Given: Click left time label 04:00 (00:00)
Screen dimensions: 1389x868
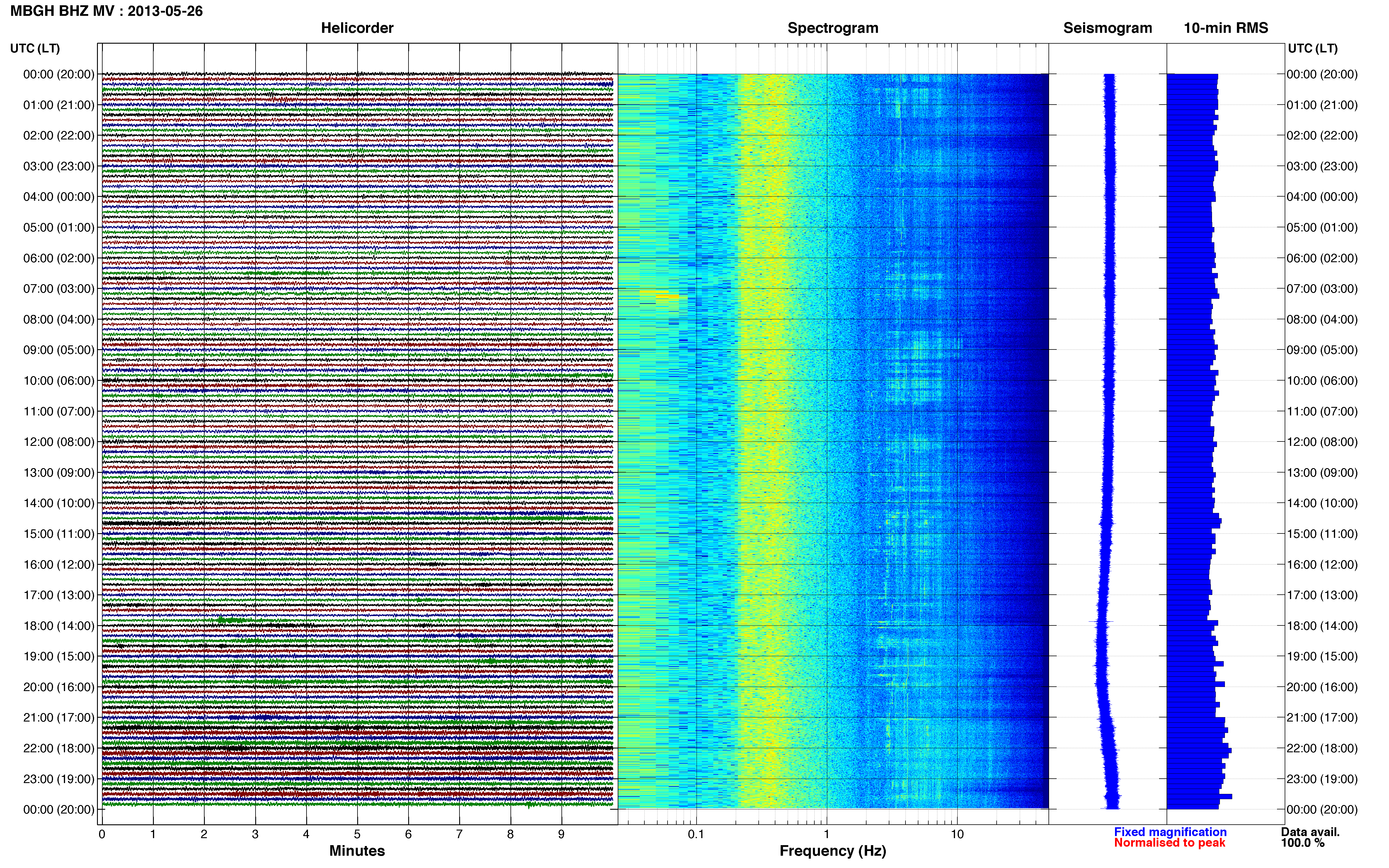Looking at the screenshot, I should tap(59, 197).
